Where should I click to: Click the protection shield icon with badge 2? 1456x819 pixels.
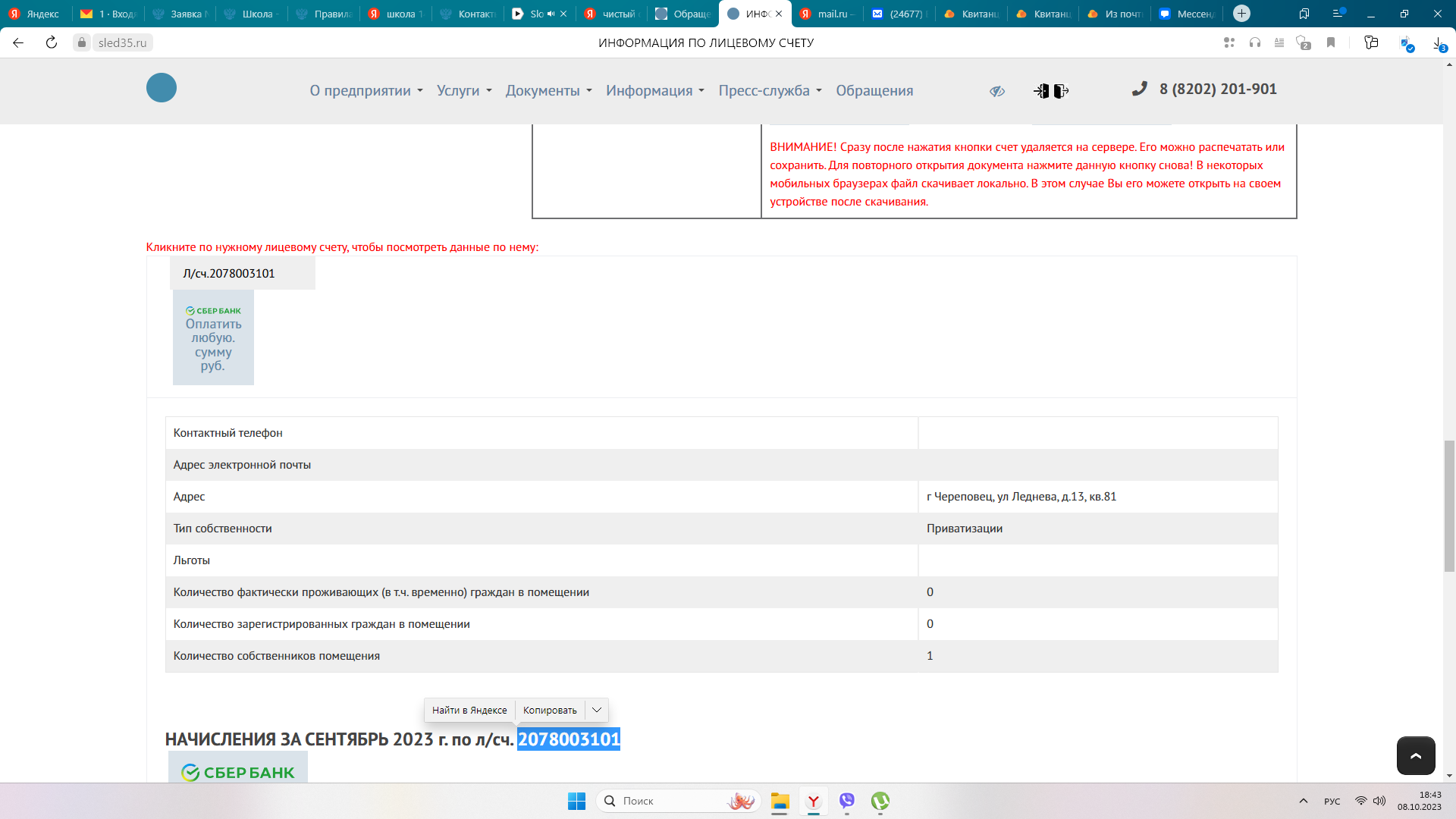click(1304, 43)
